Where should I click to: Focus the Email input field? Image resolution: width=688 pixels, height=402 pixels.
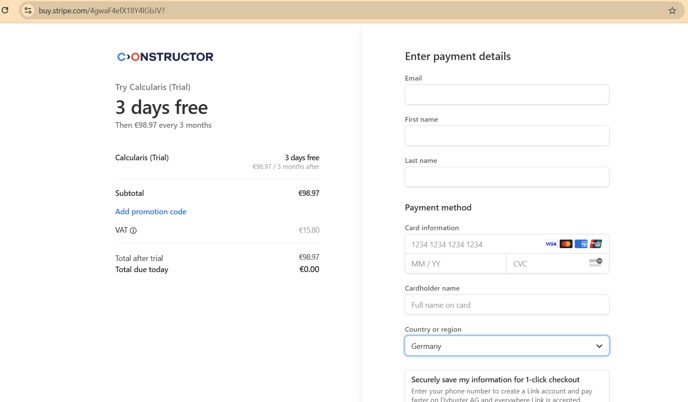pyautogui.click(x=507, y=94)
